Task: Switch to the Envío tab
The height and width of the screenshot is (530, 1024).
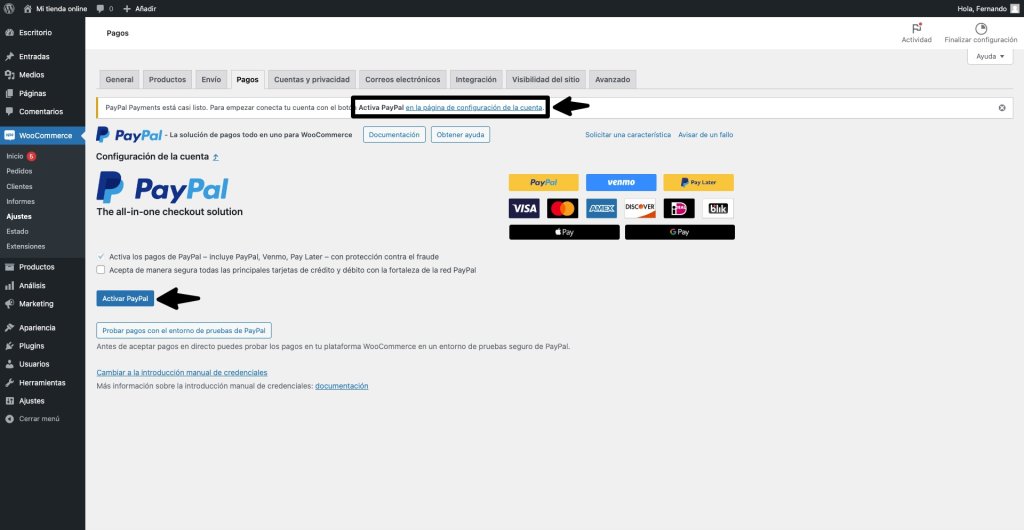Action: tap(211, 80)
